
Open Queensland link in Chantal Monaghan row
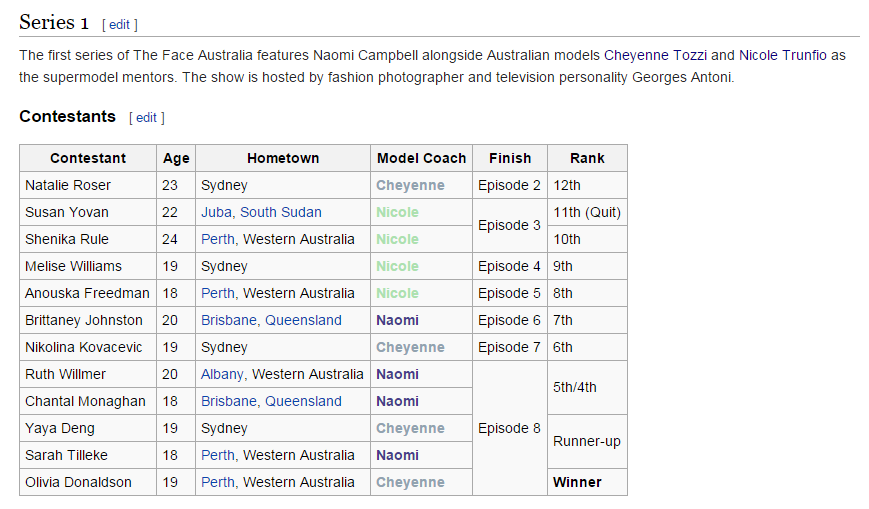click(x=303, y=401)
